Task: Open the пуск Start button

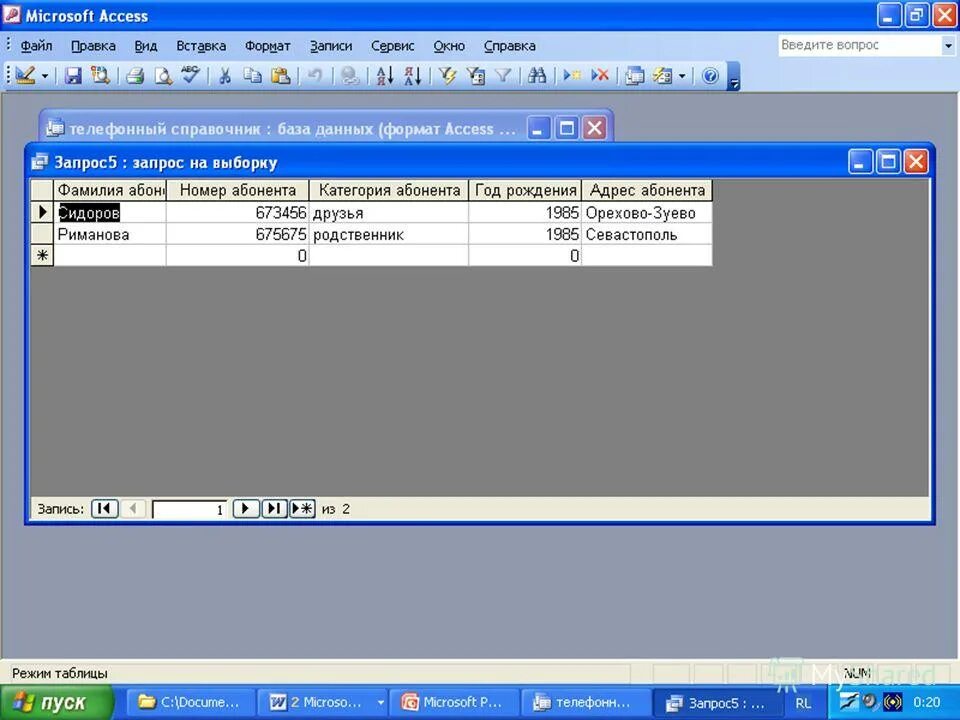Action: (x=57, y=702)
